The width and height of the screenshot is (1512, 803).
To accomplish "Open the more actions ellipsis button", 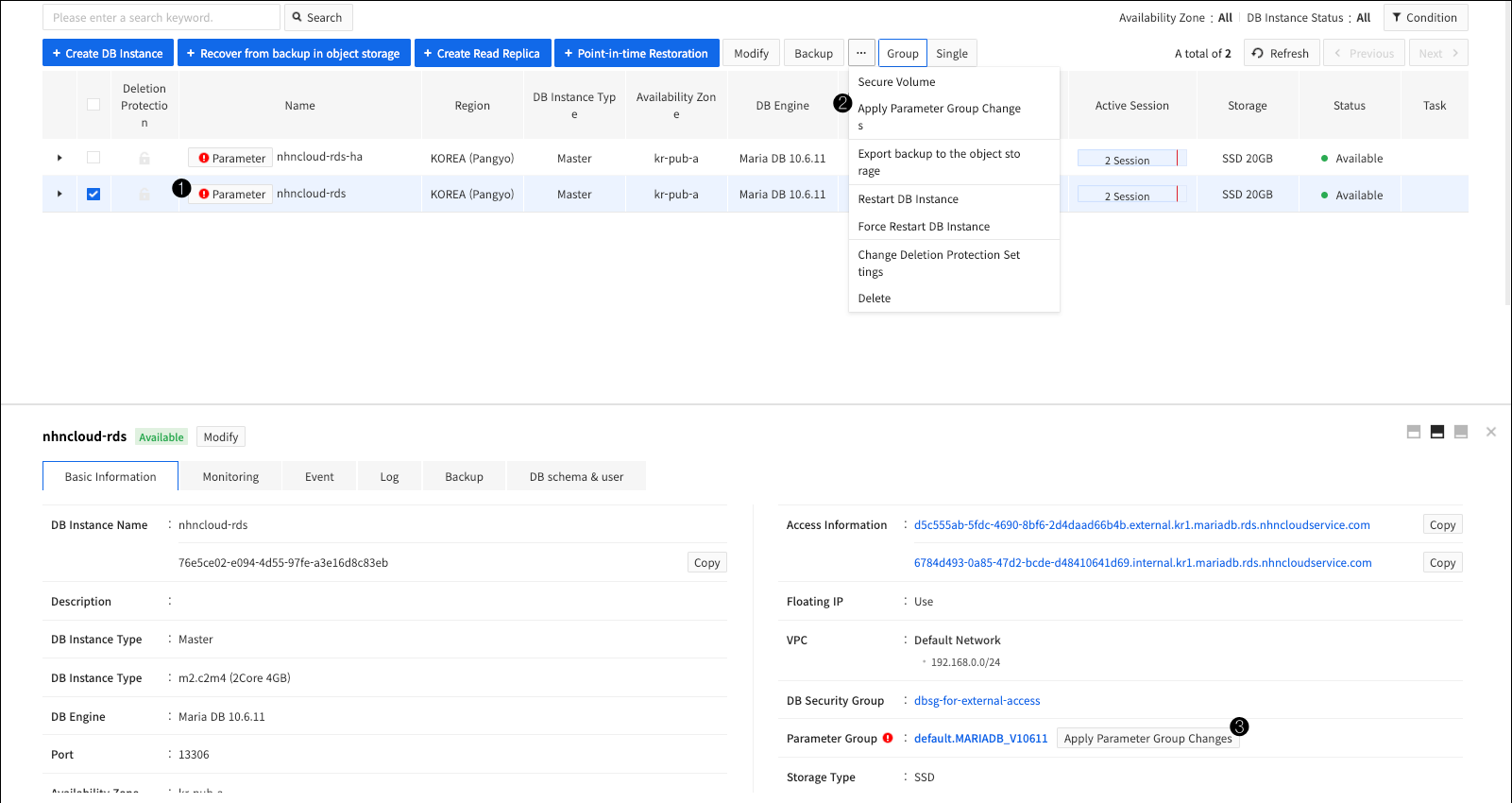I will click(x=861, y=53).
